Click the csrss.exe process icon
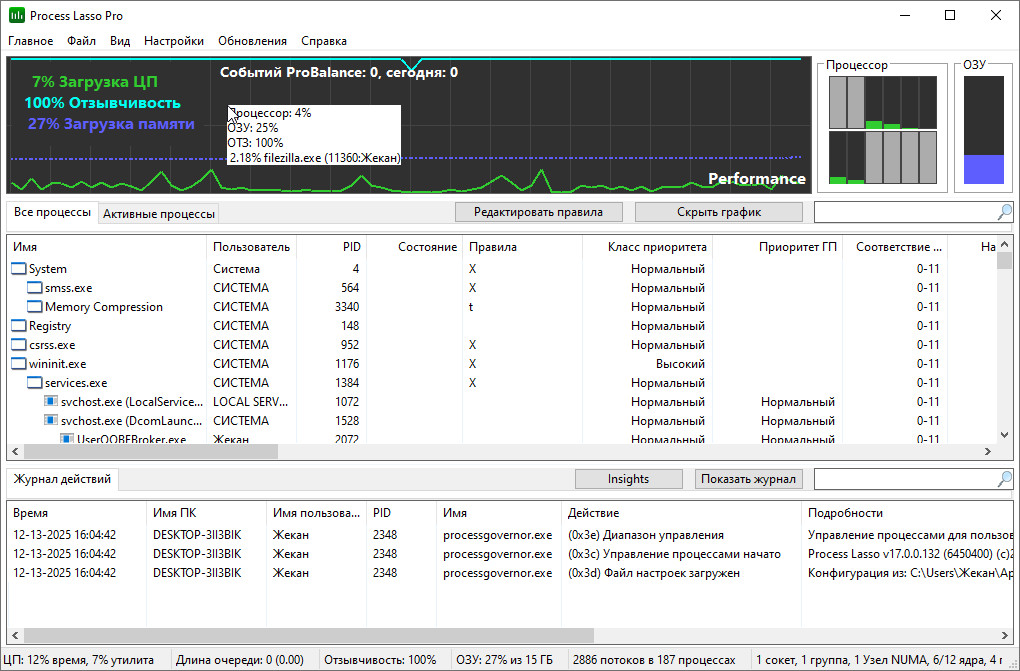This screenshot has height=671, width=1020. pos(19,345)
